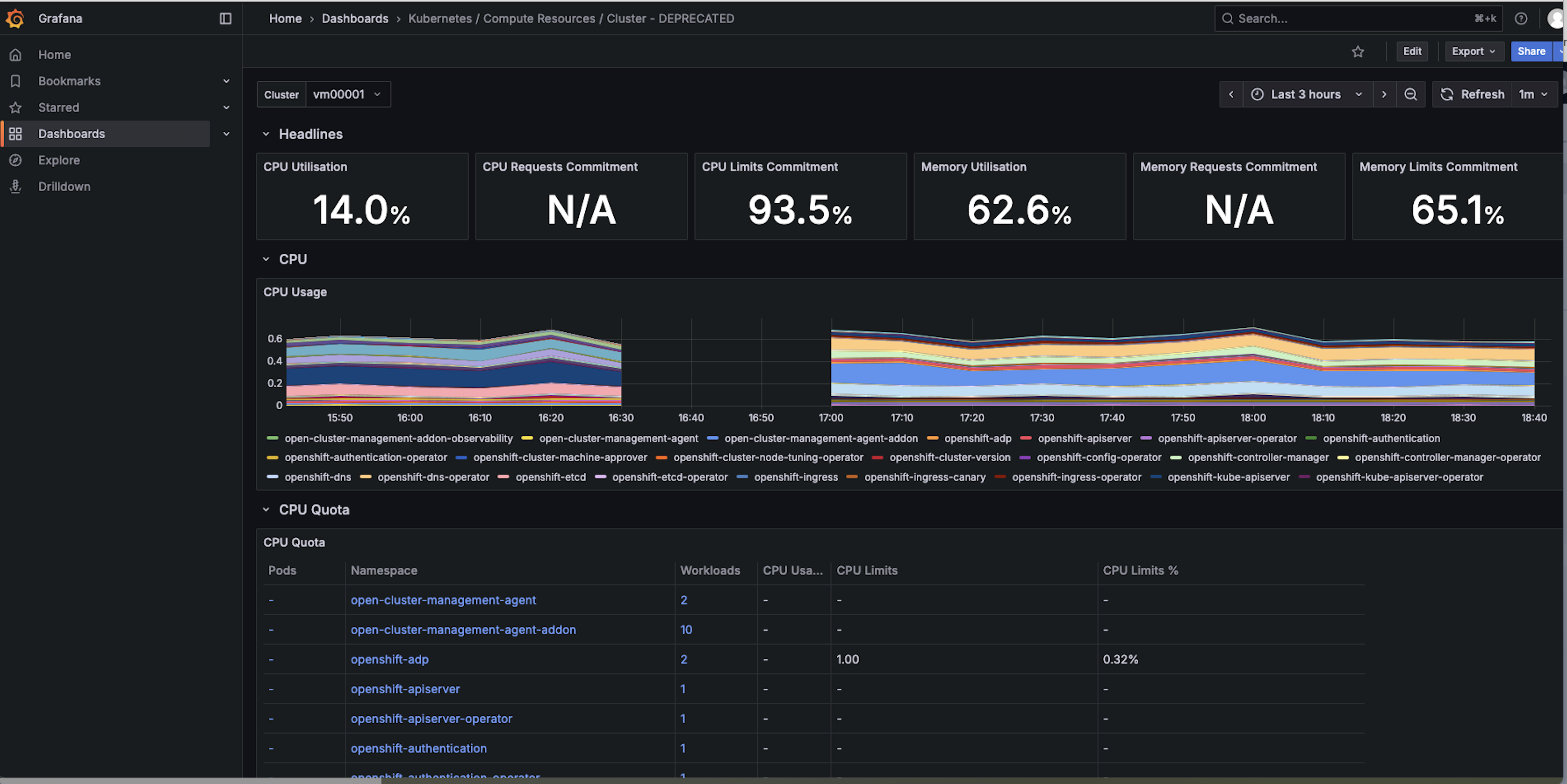Open the openshift-adp namespace link

389,659
